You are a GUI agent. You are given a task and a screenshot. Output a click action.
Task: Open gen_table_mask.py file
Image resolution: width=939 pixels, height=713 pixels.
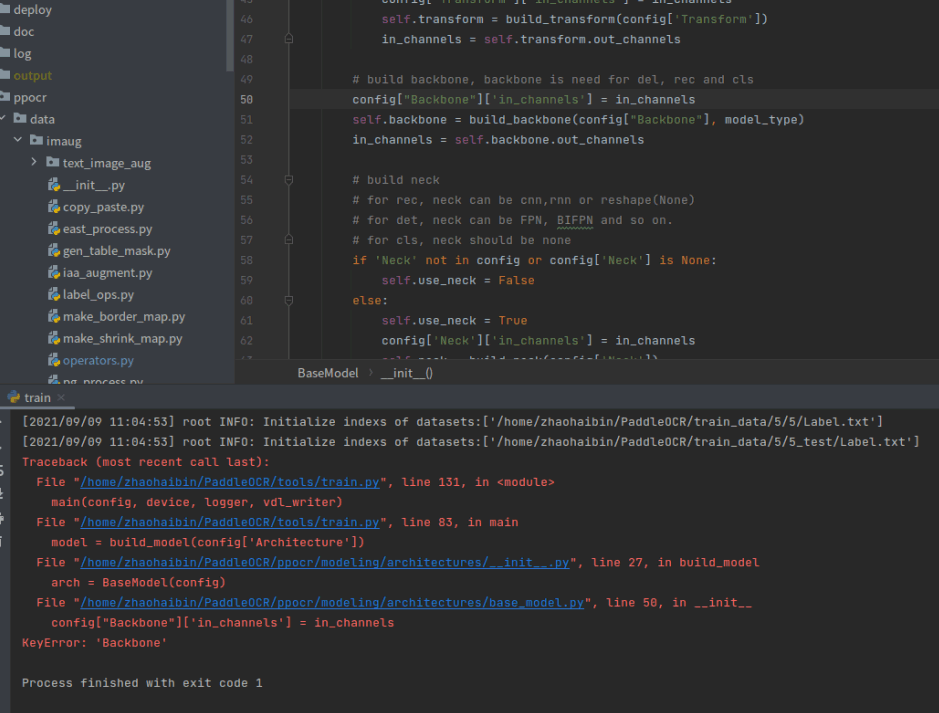(116, 251)
